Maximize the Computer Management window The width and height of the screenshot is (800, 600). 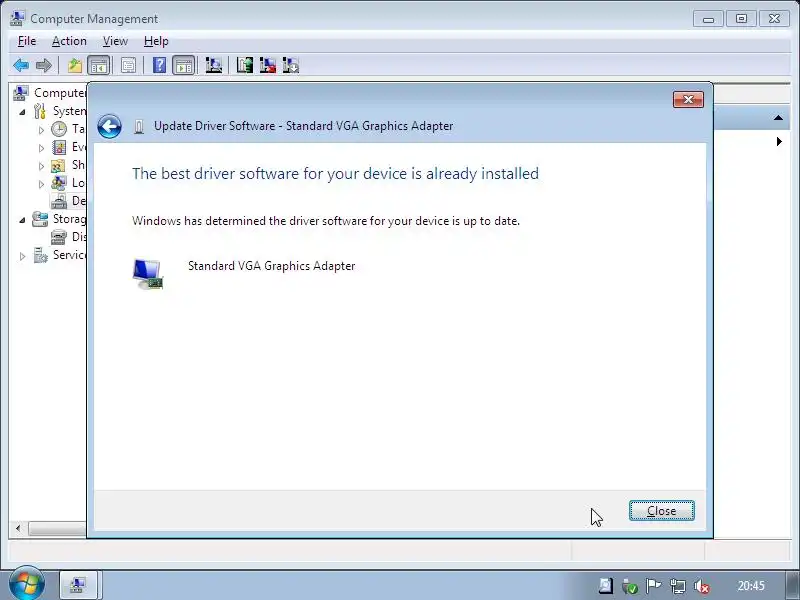741,19
